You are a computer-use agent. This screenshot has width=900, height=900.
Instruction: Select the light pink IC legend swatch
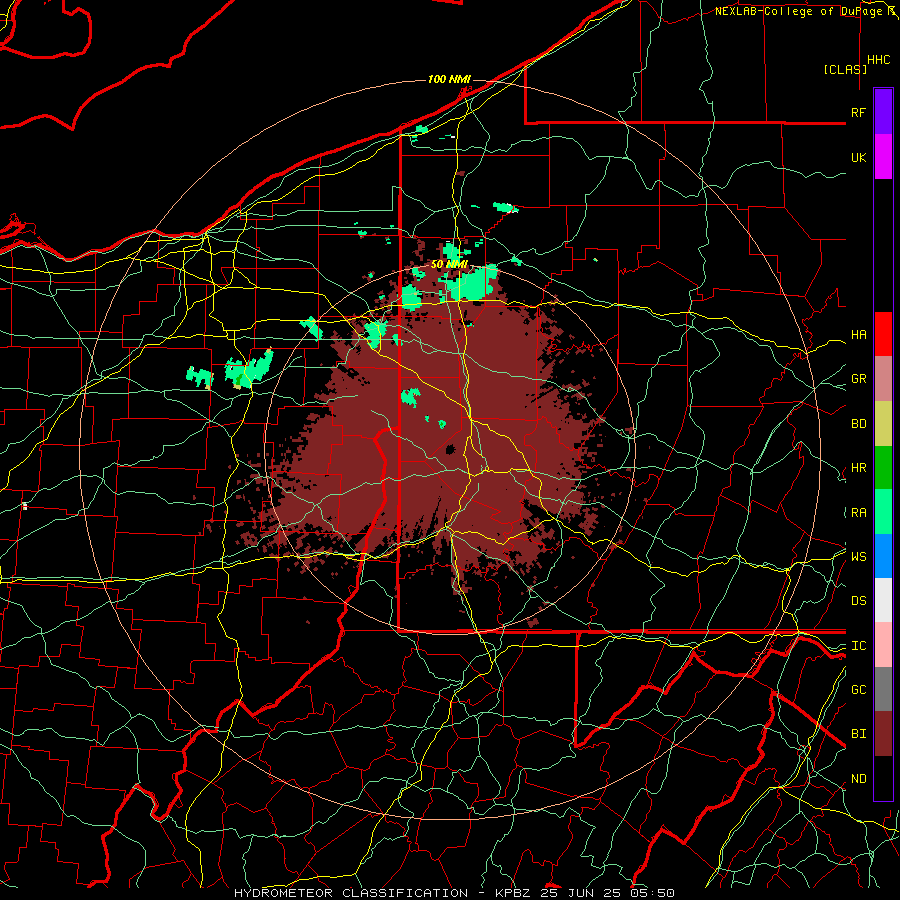pyautogui.click(x=883, y=645)
